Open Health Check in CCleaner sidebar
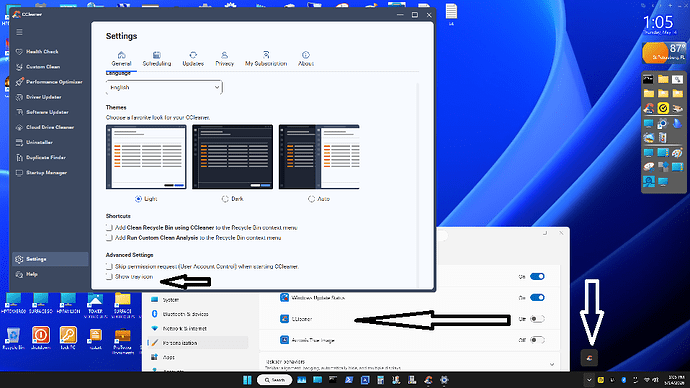This screenshot has width=690, height=388. 42,51
